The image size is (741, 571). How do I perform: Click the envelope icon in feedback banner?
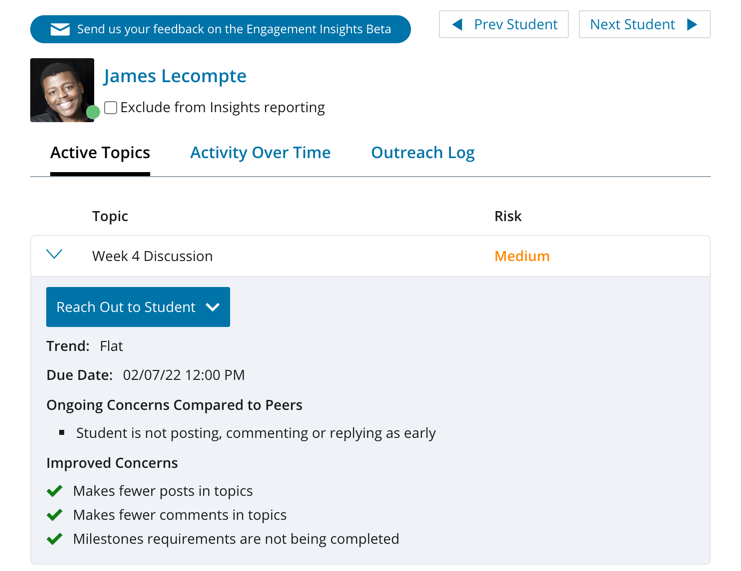60,29
